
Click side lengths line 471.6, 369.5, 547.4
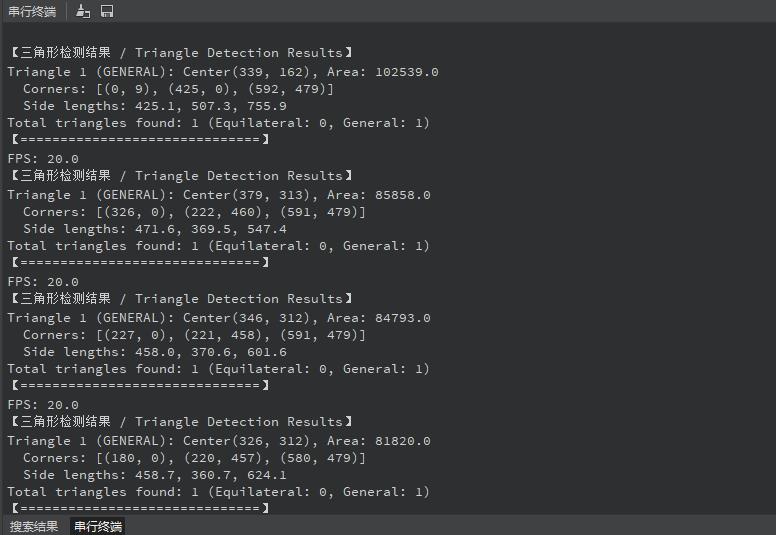[155, 229]
